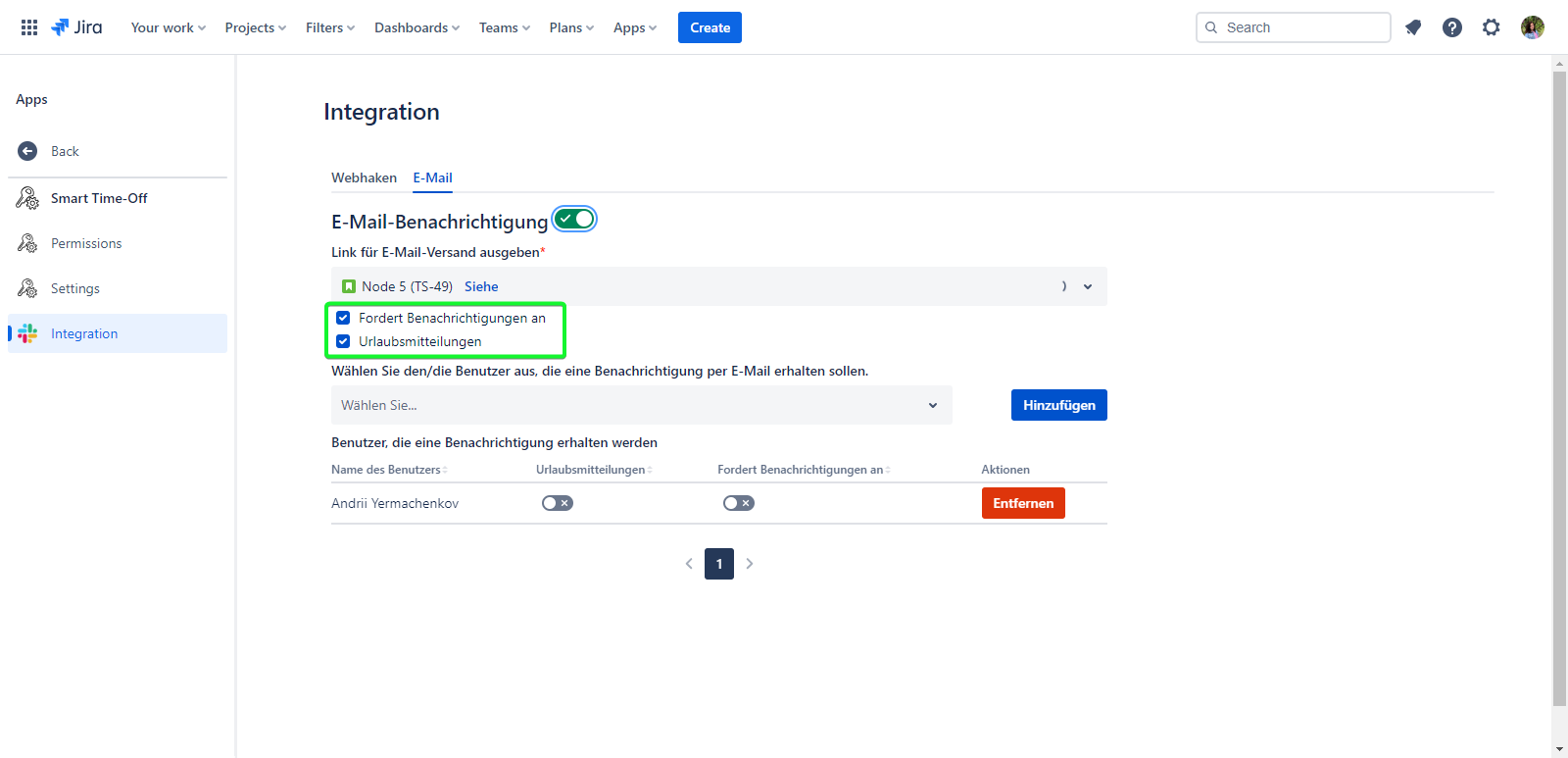Screen dimensions: 1568x758
Task: Open the help question mark icon
Action: [x=1452, y=27]
